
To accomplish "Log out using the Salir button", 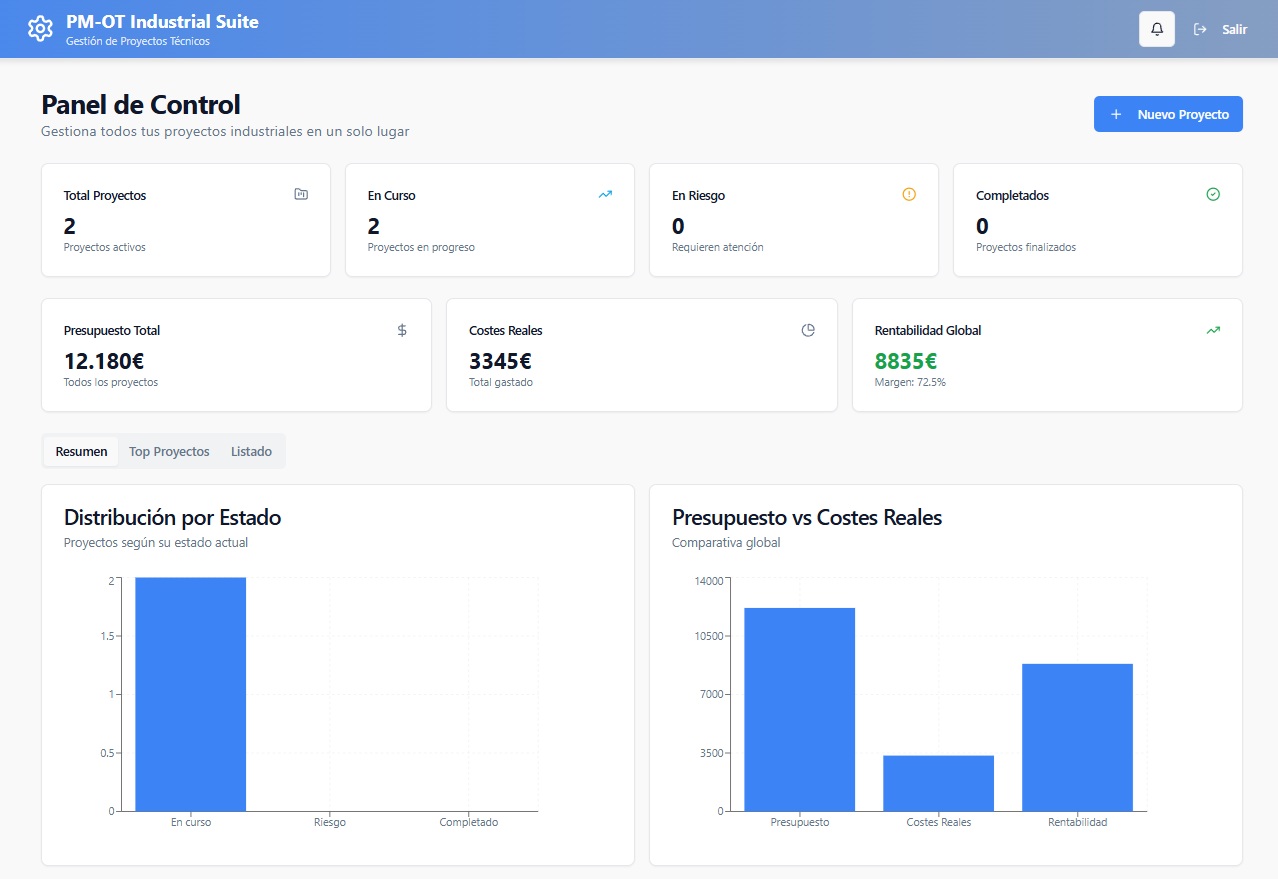I will click(x=1221, y=29).
